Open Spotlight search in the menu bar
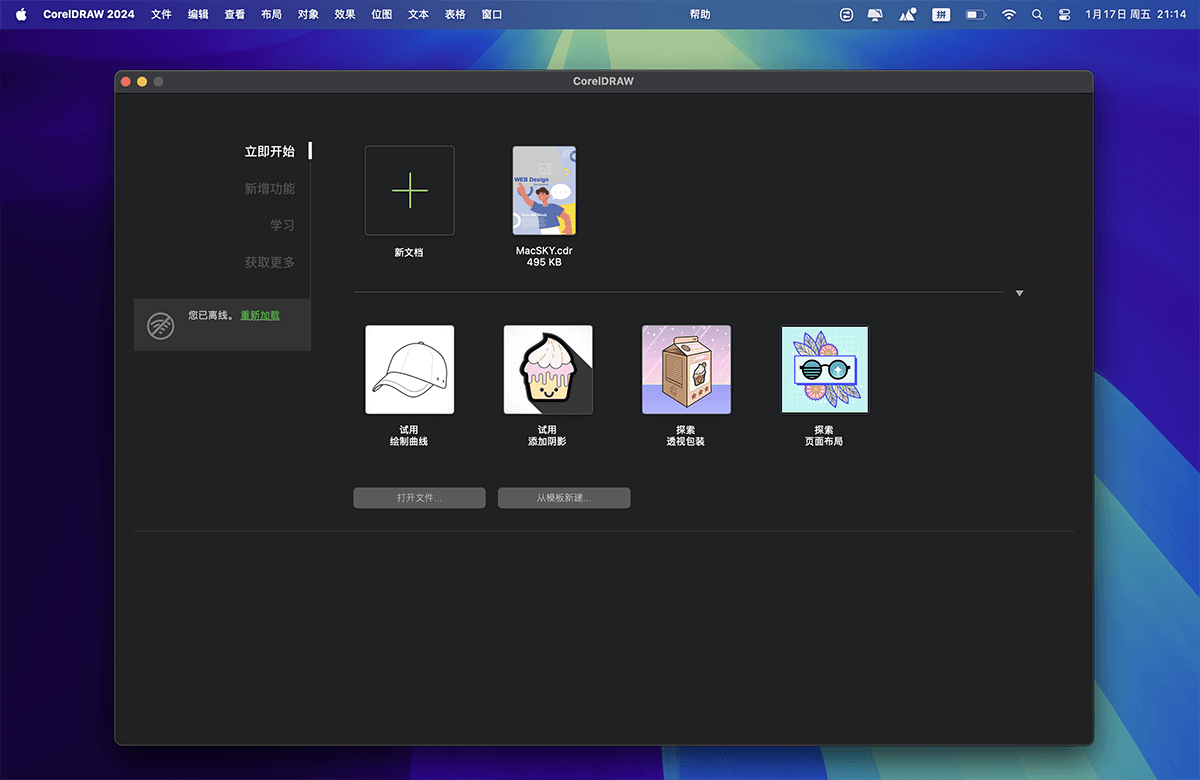This screenshot has width=1200, height=780. point(1037,15)
